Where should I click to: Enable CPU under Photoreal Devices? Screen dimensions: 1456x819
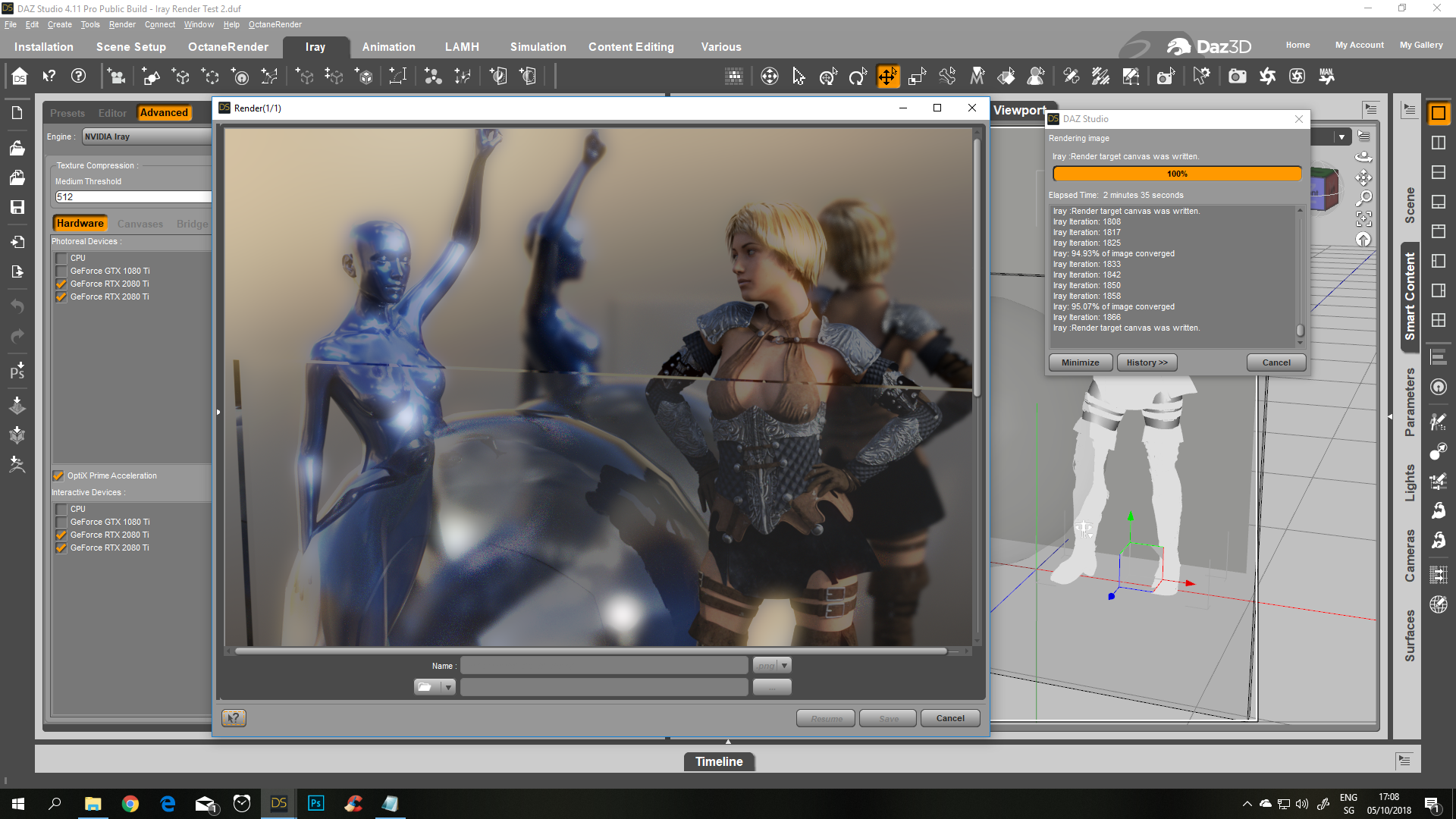pos(61,259)
